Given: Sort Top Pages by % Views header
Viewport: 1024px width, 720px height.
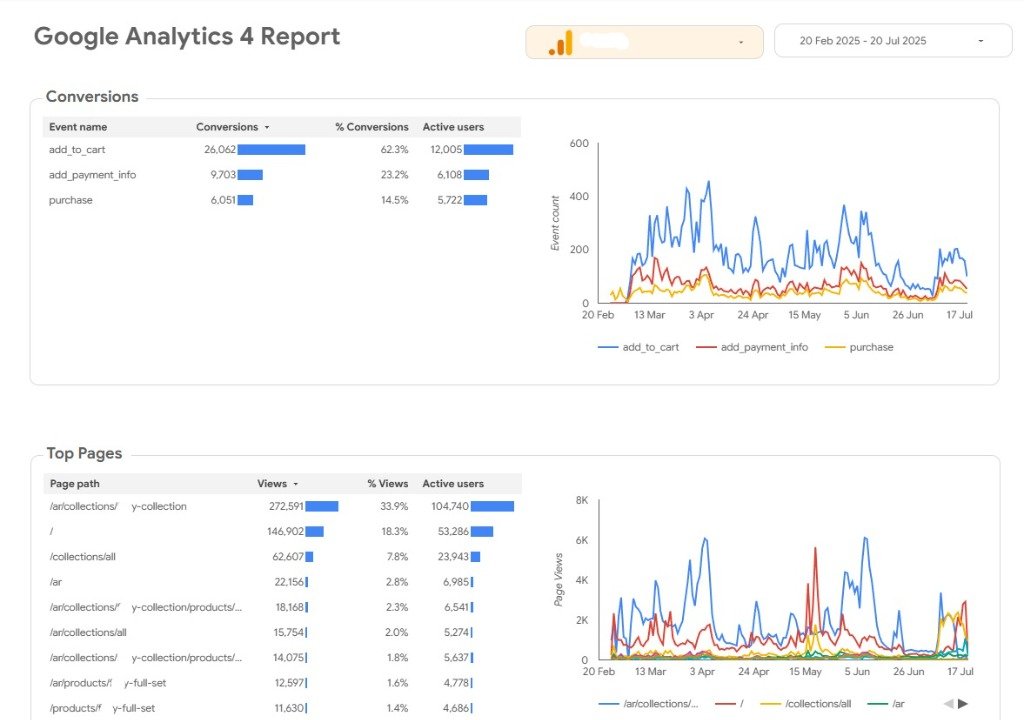Looking at the screenshot, I should pyautogui.click(x=387, y=484).
